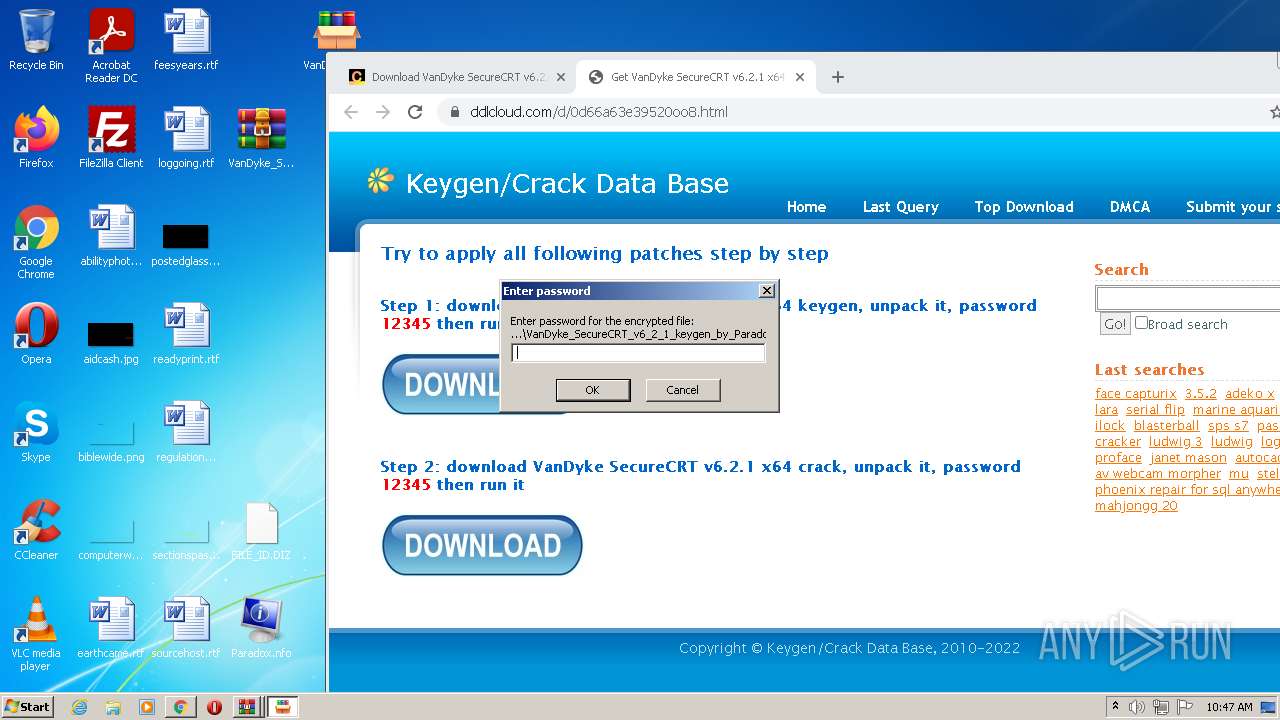Click volume speaker icon in system tray
1280x720 pixels.
(1137, 707)
